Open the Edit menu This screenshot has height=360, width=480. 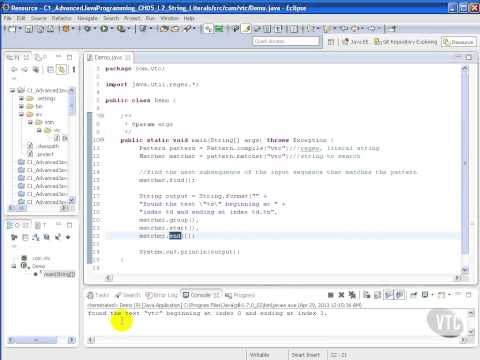21,18
